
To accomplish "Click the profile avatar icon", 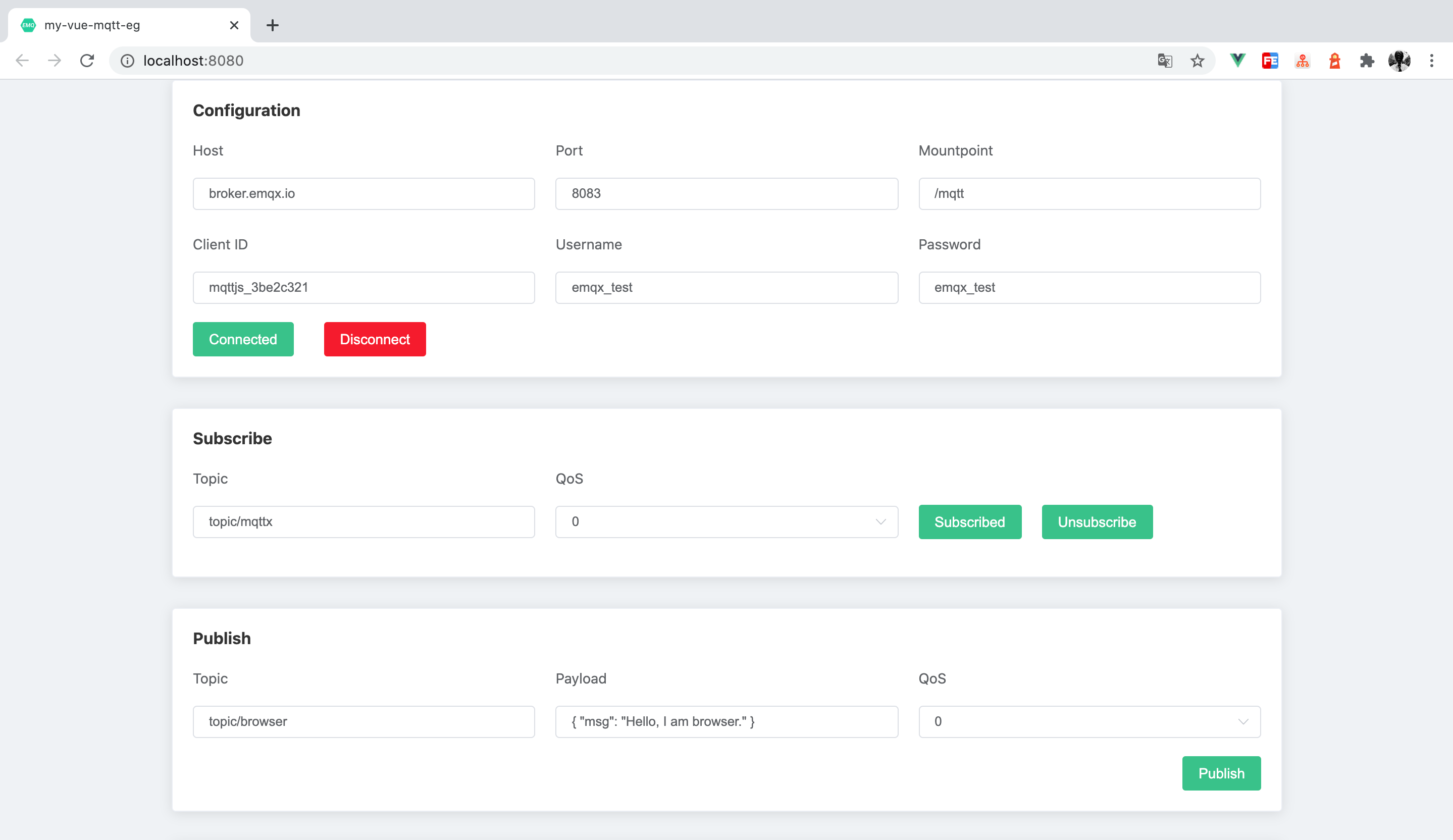I will click(x=1399, y=61).
